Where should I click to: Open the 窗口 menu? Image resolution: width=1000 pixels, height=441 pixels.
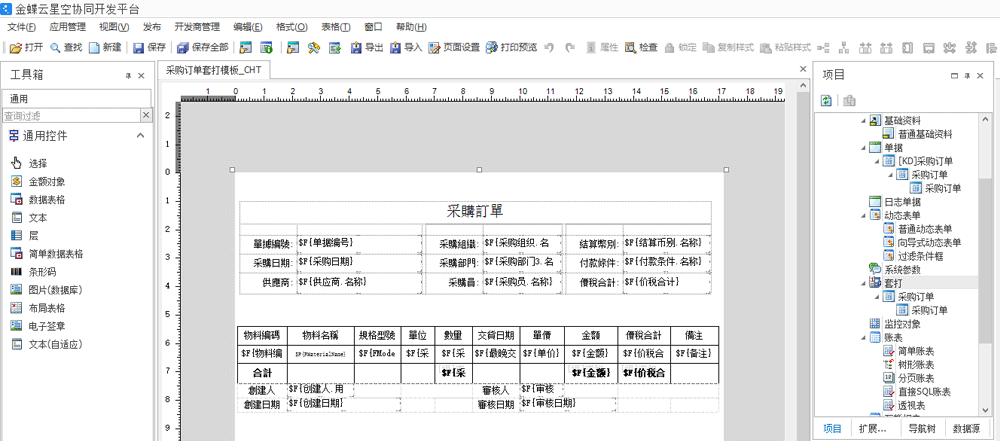[x=374, y=27]
